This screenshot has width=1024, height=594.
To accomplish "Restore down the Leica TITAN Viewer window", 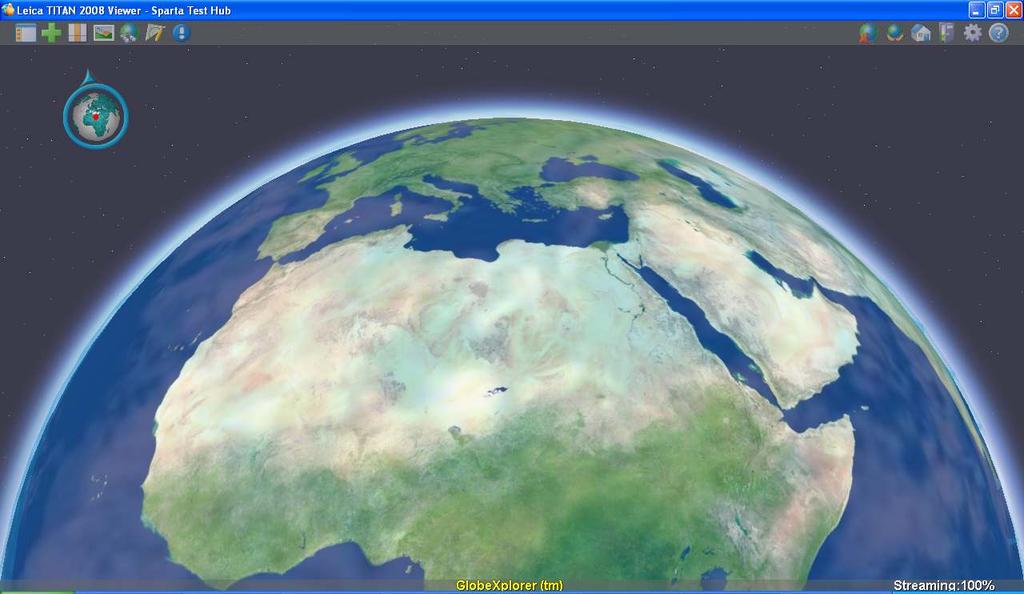I will pyautogui.click(x=995, y=10).
